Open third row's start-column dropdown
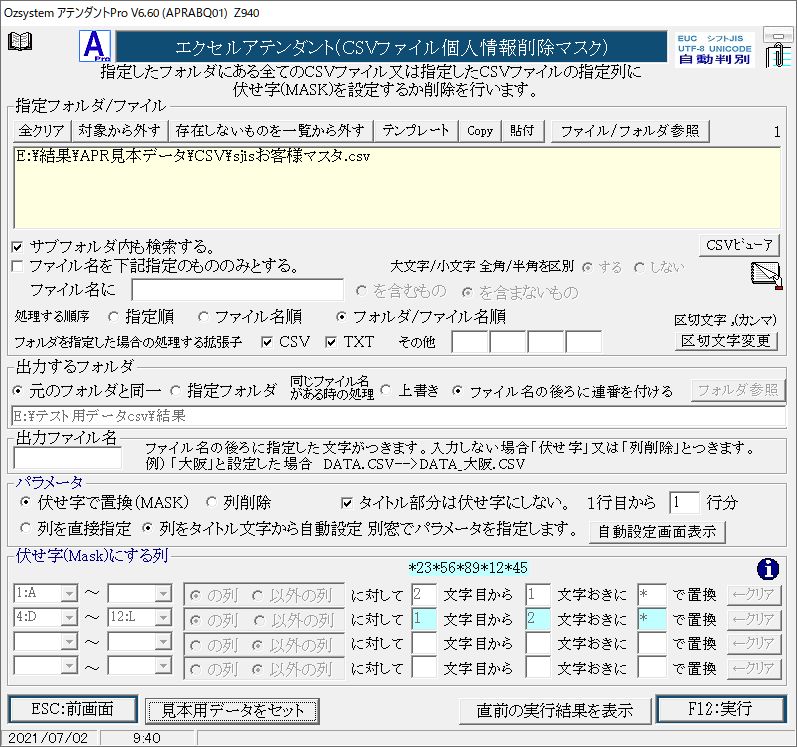Viewport: 797px width, 747px height. click(x=69, y=642)
